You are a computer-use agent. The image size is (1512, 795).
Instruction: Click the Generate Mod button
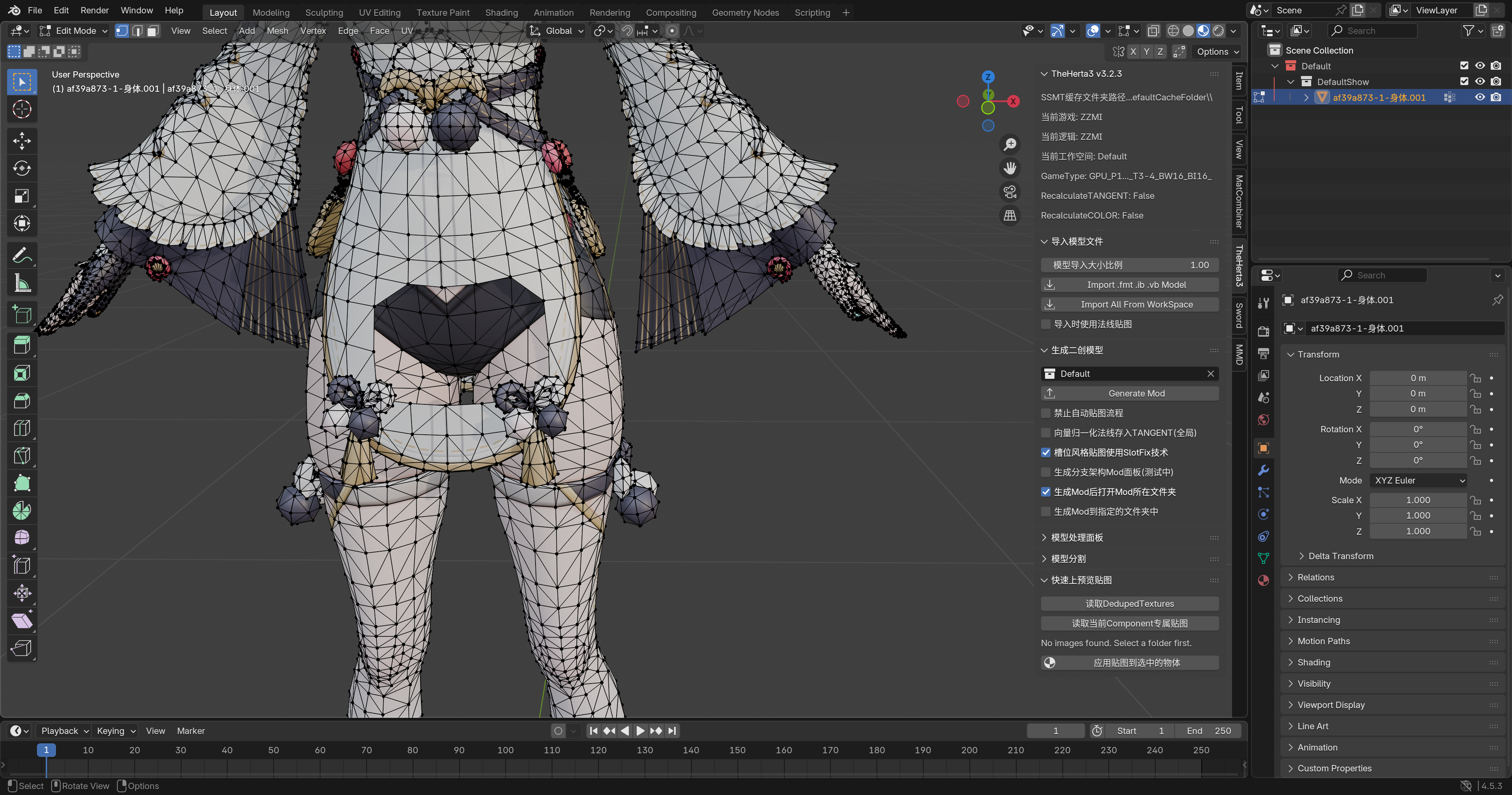click(x=1129, y=393)
